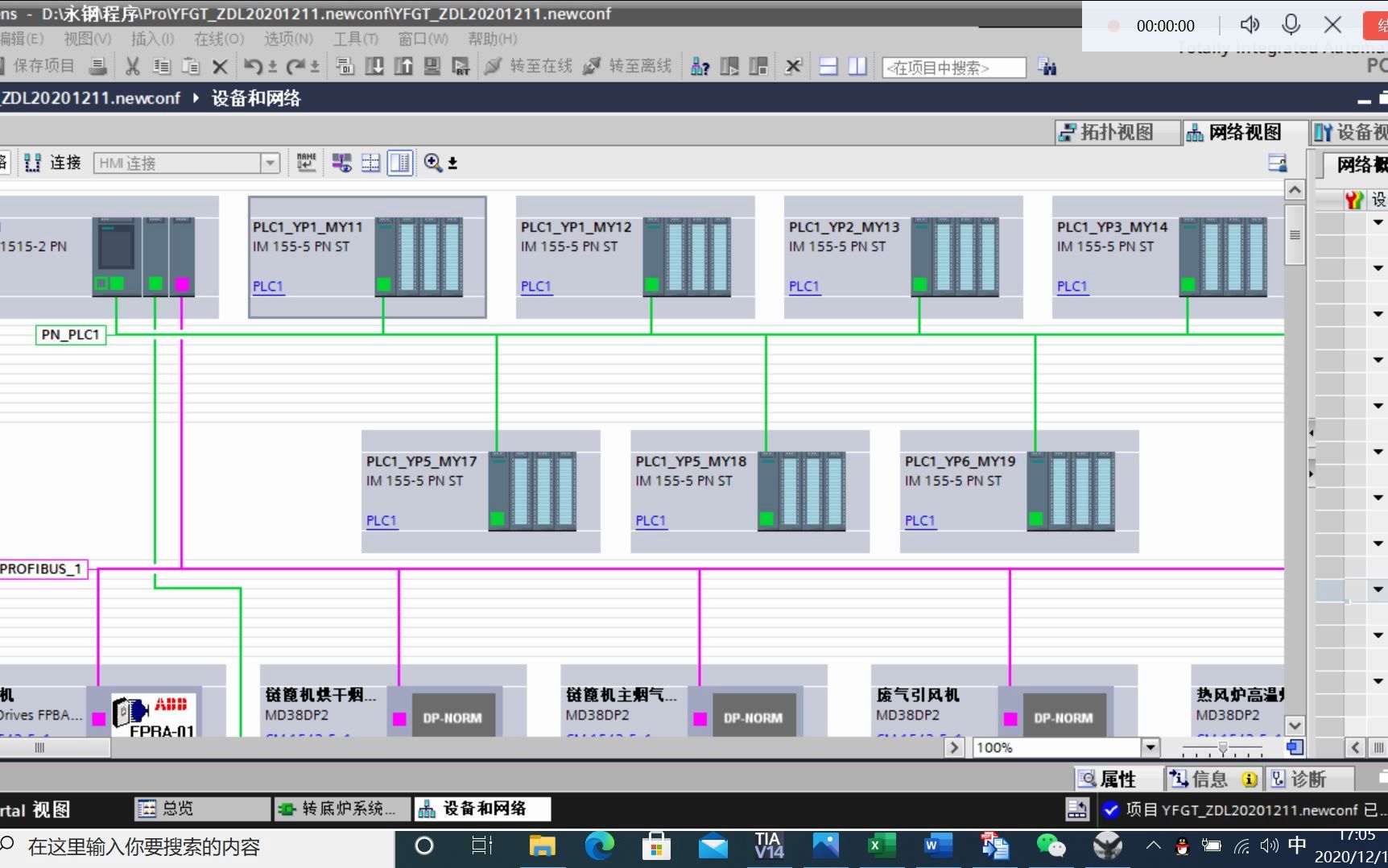
Task: Click the Paste clipboard icon
Action: coord(191,67)
